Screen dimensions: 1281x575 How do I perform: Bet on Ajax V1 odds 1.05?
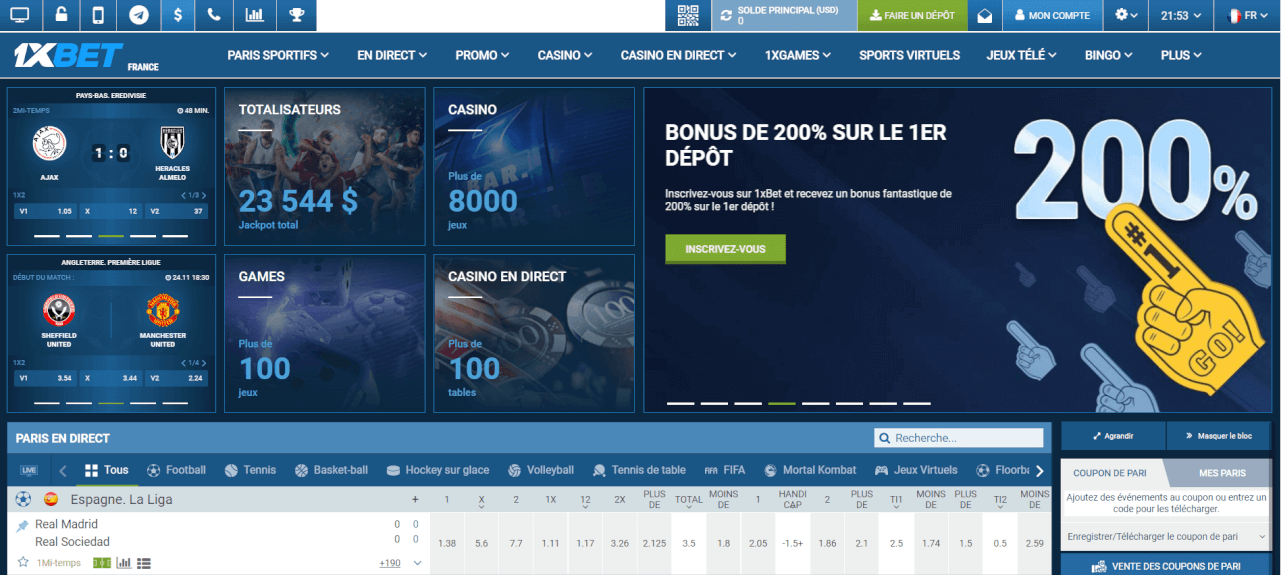point(46,211)
